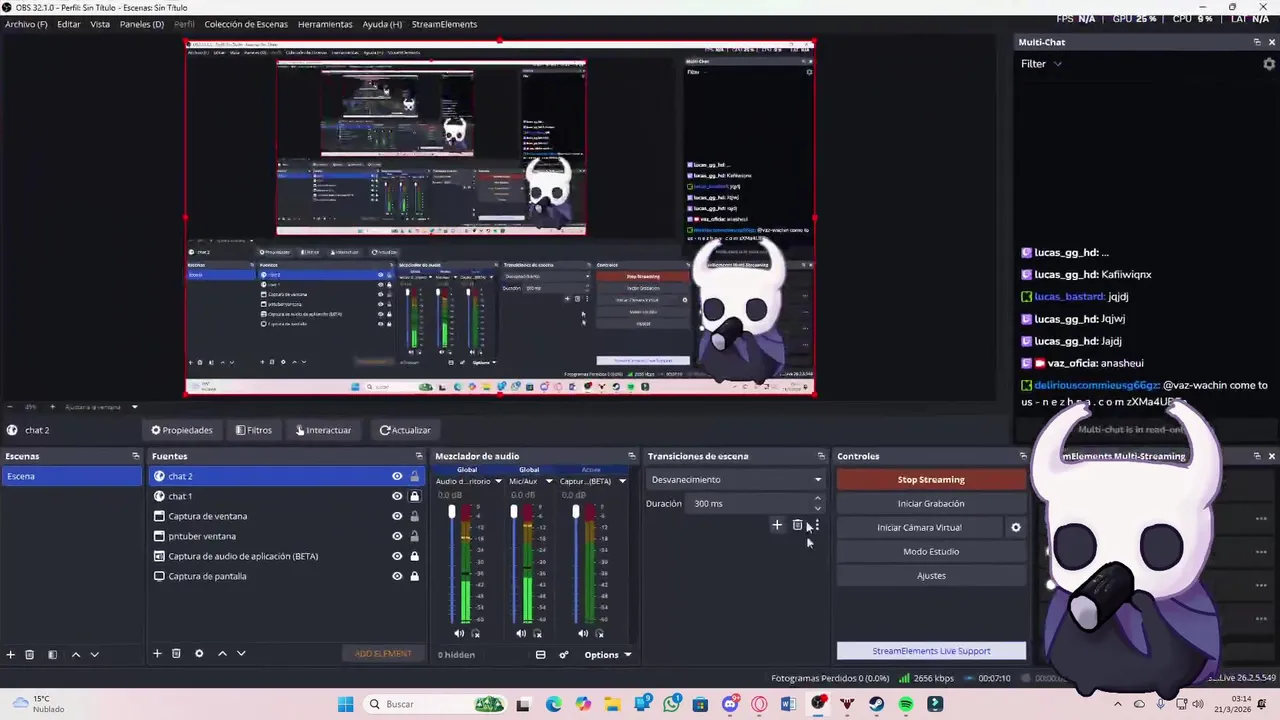The width and height of the screenshot is (1280, 720).
Task: Open mixer Options dropdown
Action: pyautogui.click(x=607, y=655)
